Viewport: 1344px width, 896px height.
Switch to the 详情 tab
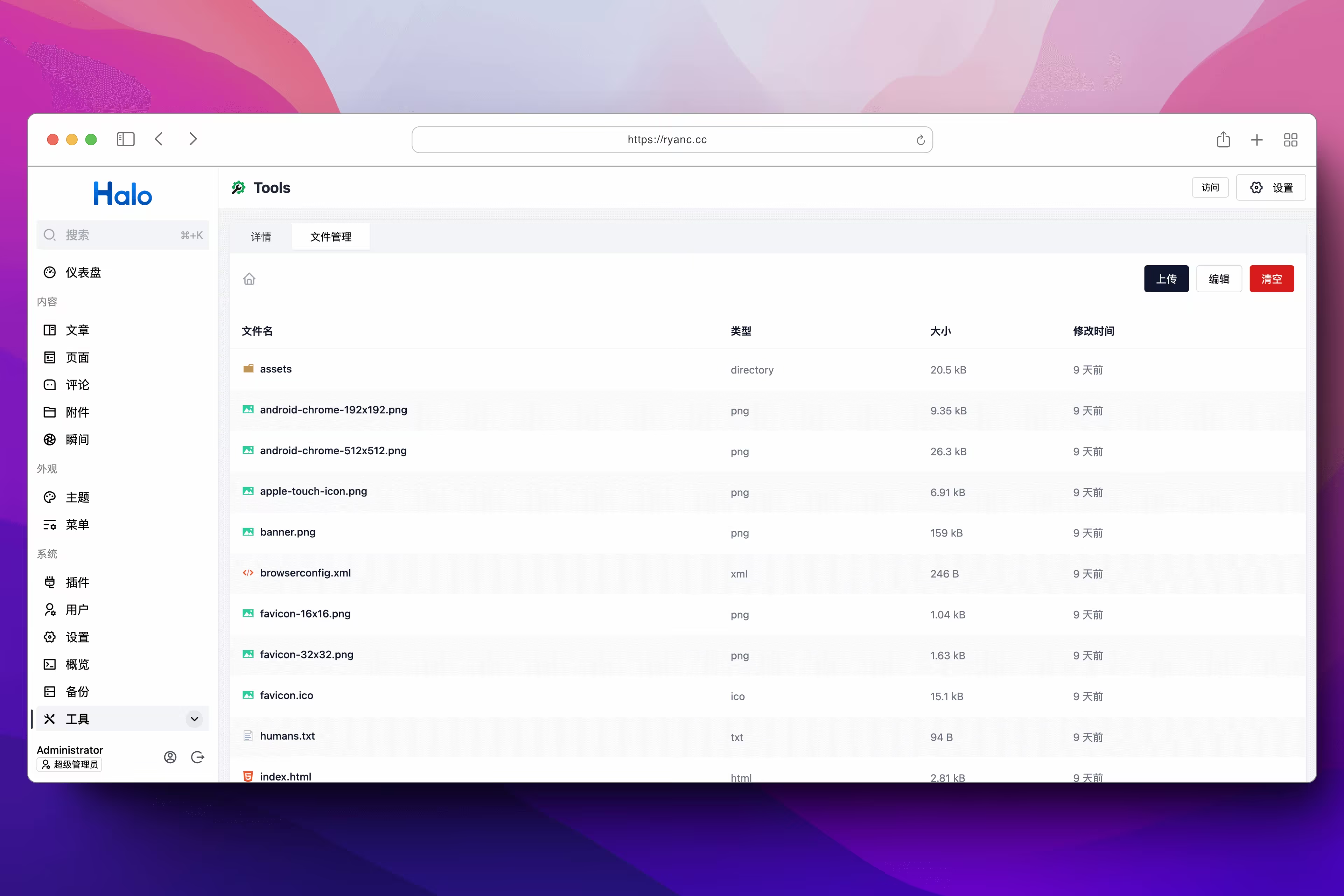pyautogui.click(x=261, y=237)
